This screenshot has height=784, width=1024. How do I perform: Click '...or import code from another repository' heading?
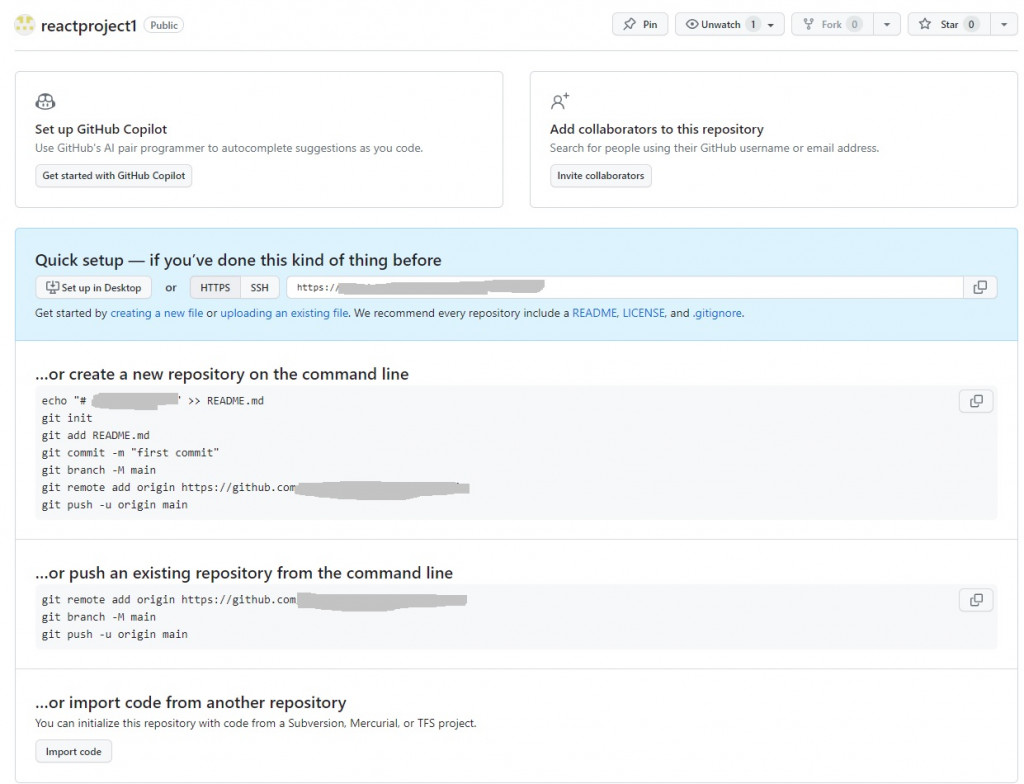191,702
